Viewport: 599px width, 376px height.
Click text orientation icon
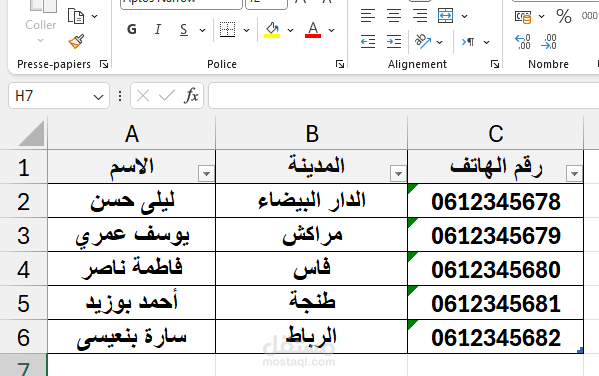[423, 41]
